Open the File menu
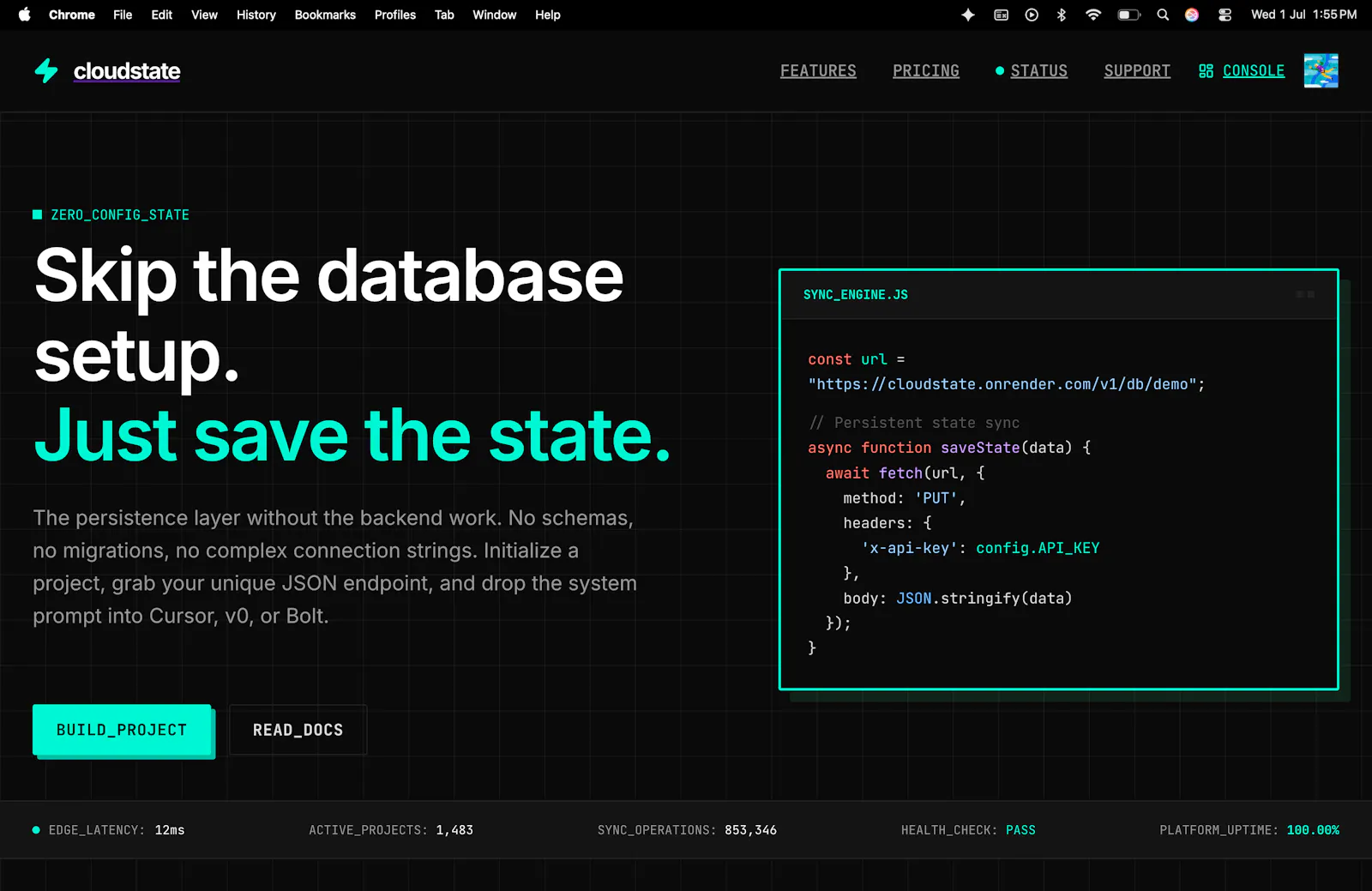Screen dimensions: 1372x891 click(123, 15)
